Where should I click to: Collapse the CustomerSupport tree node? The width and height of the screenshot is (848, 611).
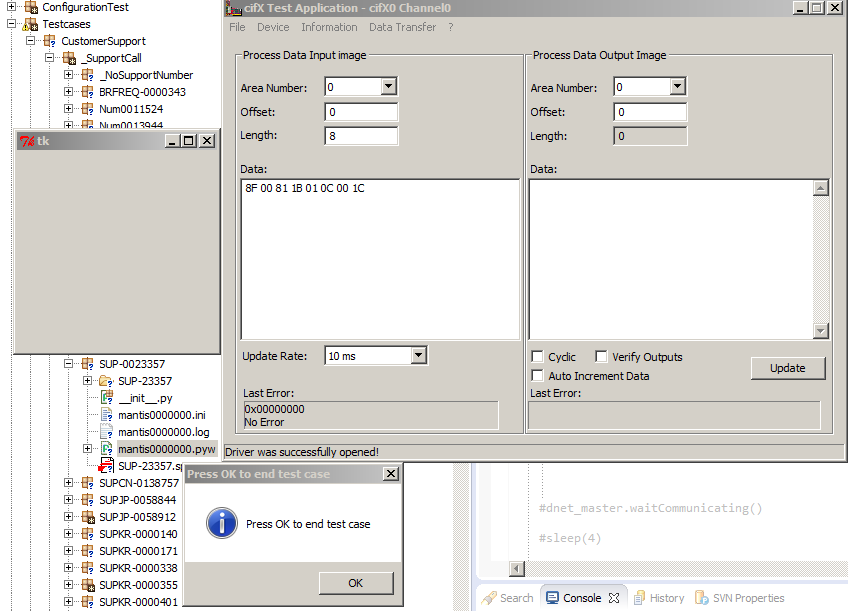[x=30, y=41]
